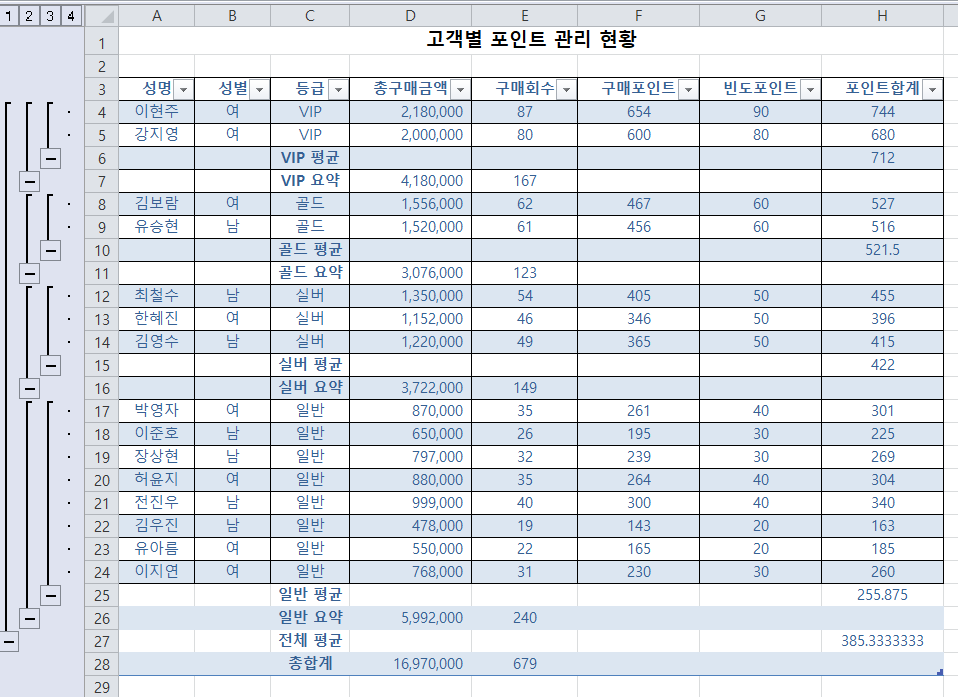Show outline level 1 only
This screenshot has height=697, width=958.
[8, 15]
